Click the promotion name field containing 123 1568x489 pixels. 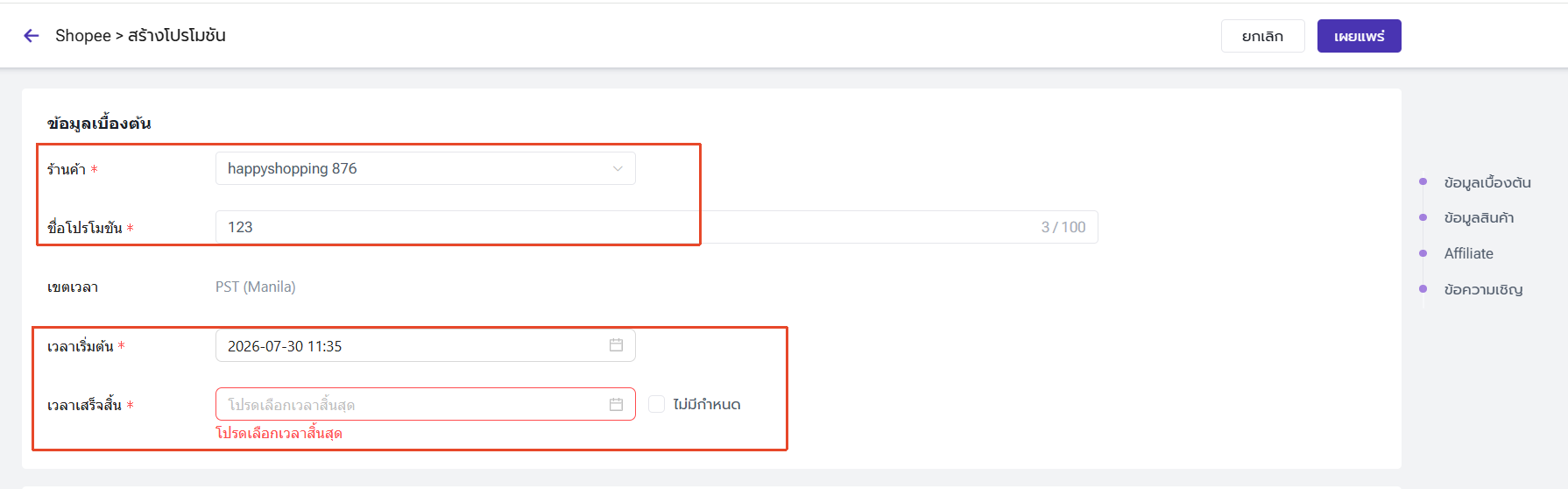[656, 227]
